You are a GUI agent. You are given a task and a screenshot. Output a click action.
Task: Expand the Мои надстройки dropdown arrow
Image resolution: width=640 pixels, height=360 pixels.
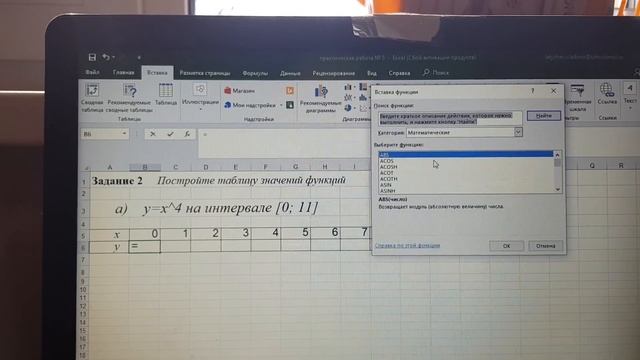281,105
